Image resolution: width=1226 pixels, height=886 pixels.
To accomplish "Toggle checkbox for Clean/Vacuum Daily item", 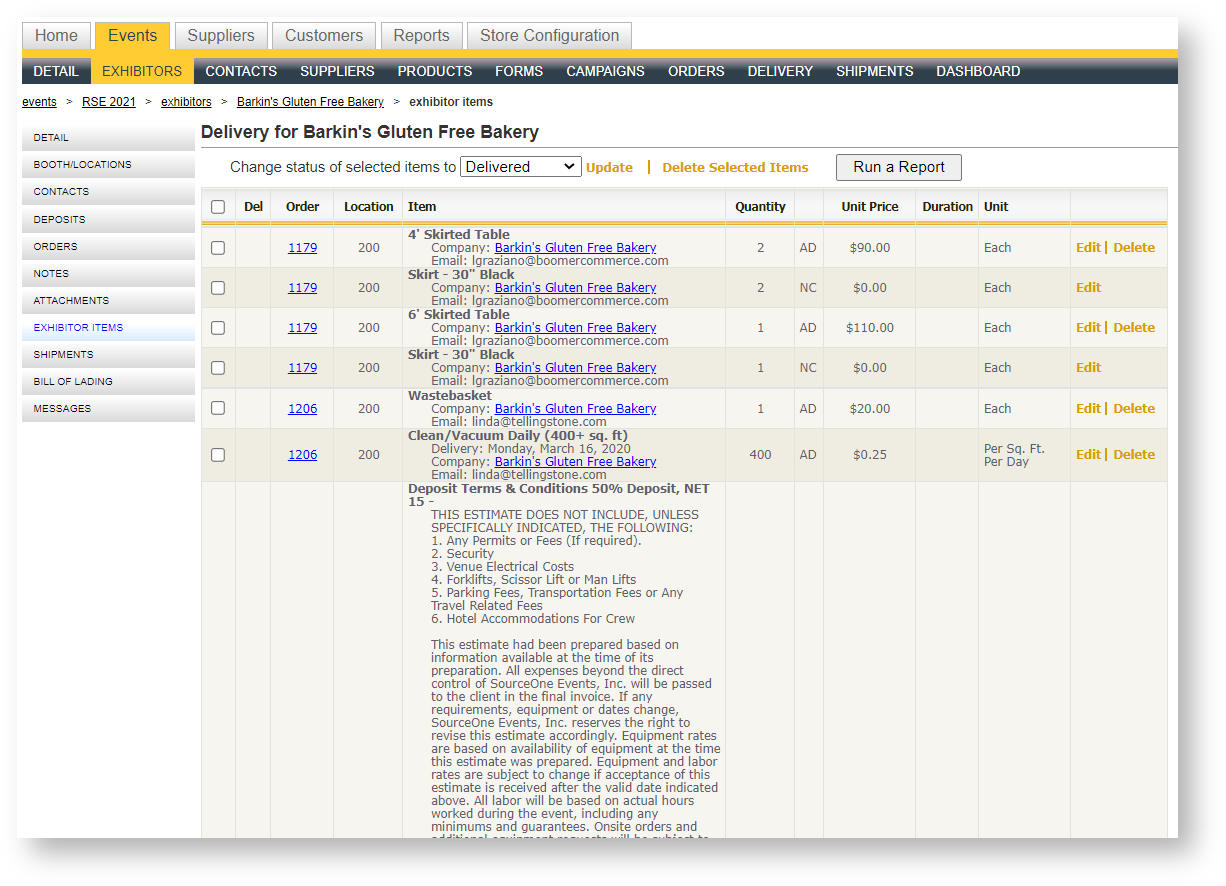I will (x=218, y=455).
